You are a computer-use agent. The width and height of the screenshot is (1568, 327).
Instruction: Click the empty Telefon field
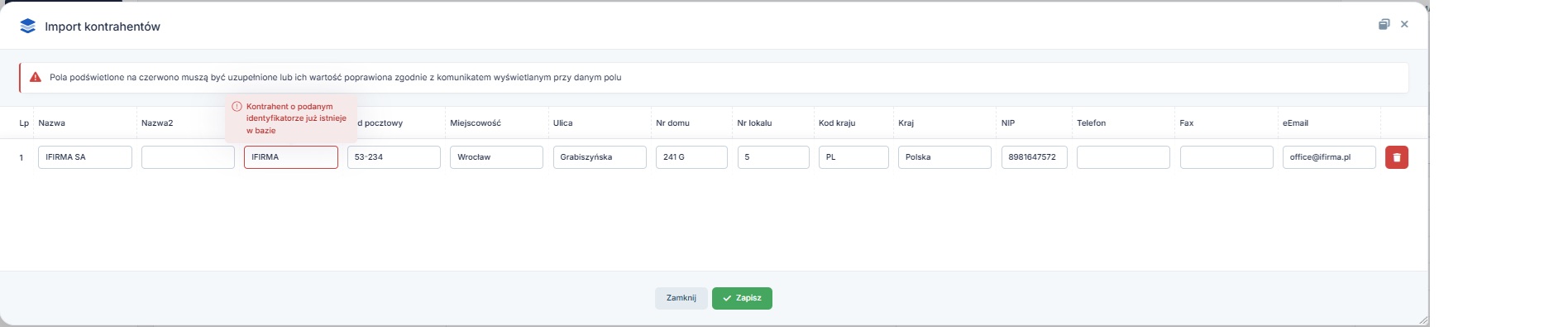click(1123, 157)
